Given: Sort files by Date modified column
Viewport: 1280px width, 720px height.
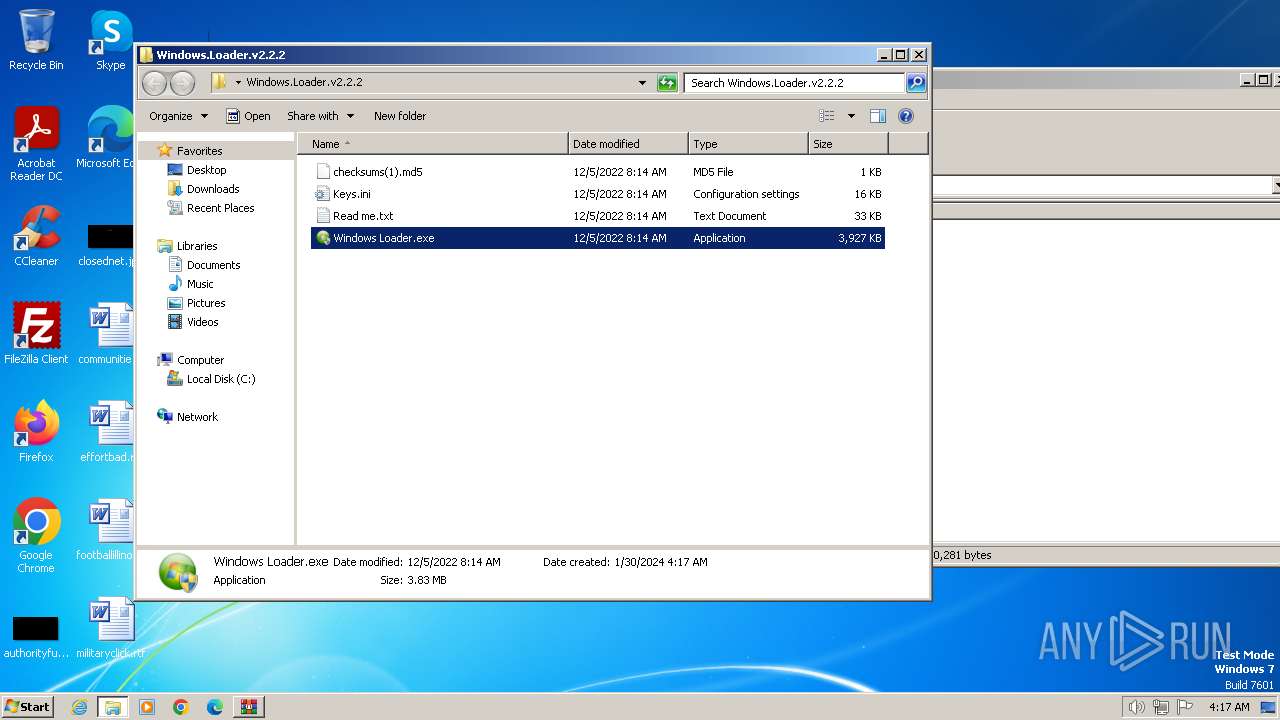Looking at the screenshot, I should (x=628, y=144).
